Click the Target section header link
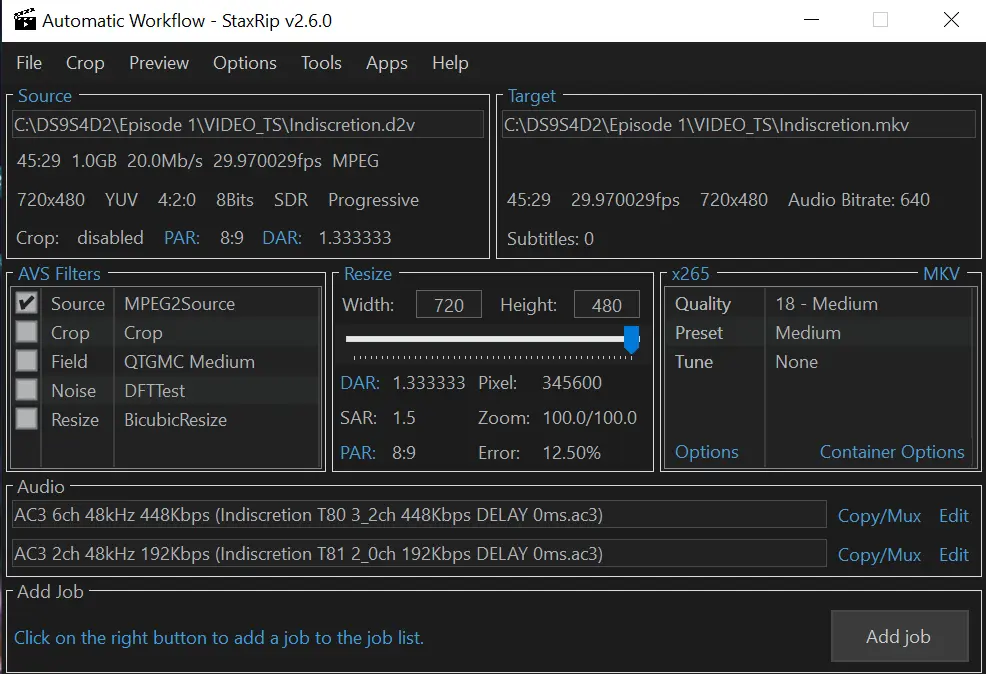This screenshot has height=674, width=986. coord(531,96)
